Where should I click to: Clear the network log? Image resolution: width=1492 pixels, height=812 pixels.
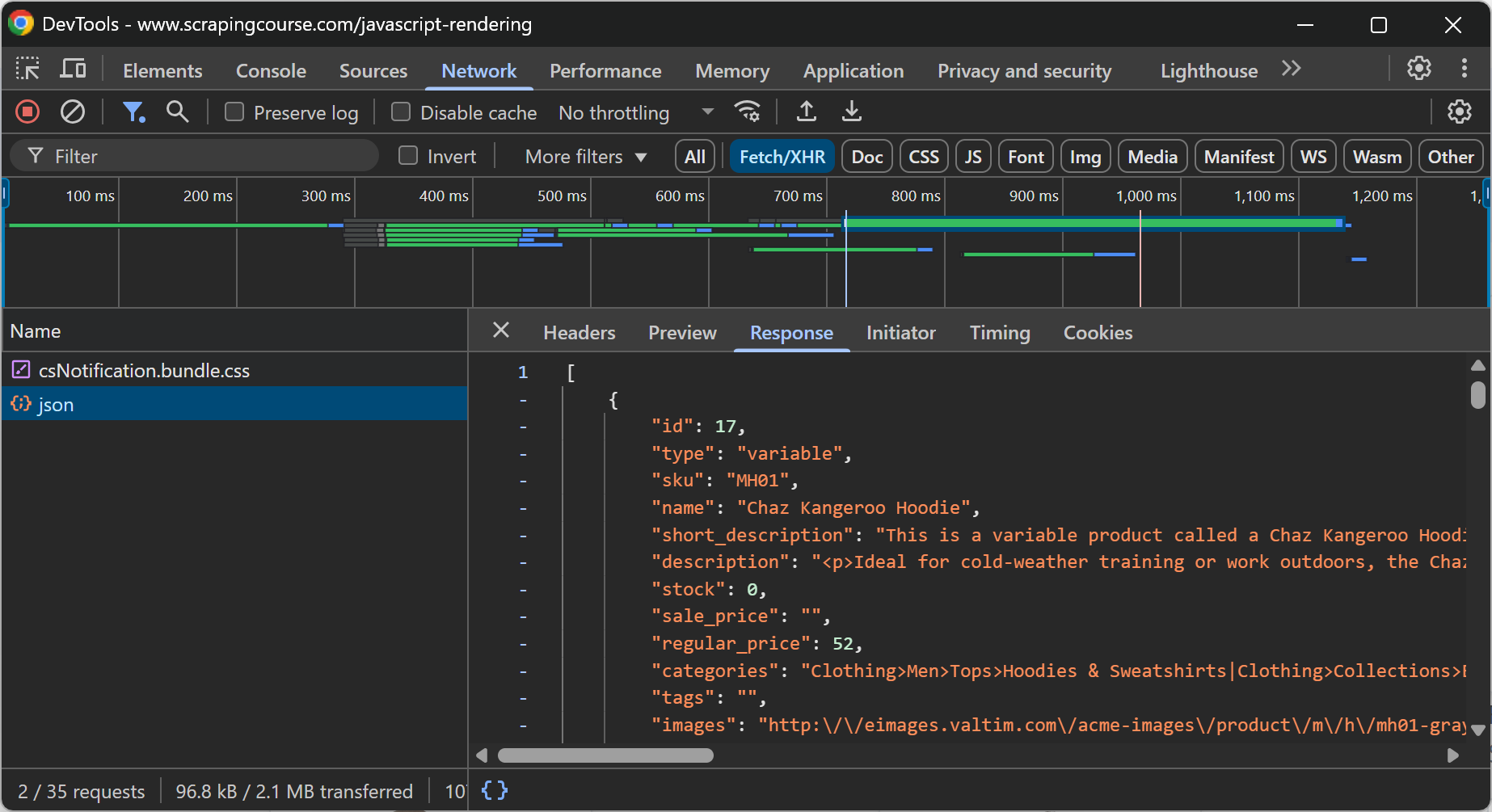[x=73, y=111]
